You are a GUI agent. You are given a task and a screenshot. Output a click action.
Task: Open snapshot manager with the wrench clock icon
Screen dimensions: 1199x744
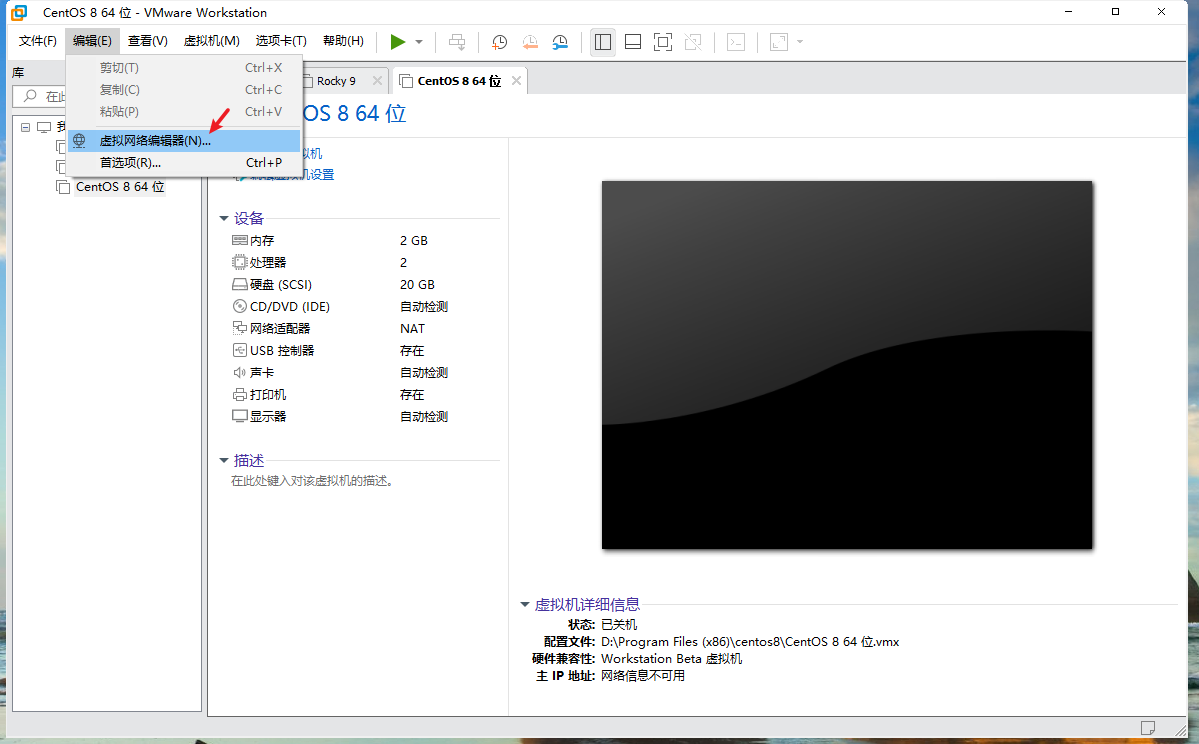click(x=561, y=42)
